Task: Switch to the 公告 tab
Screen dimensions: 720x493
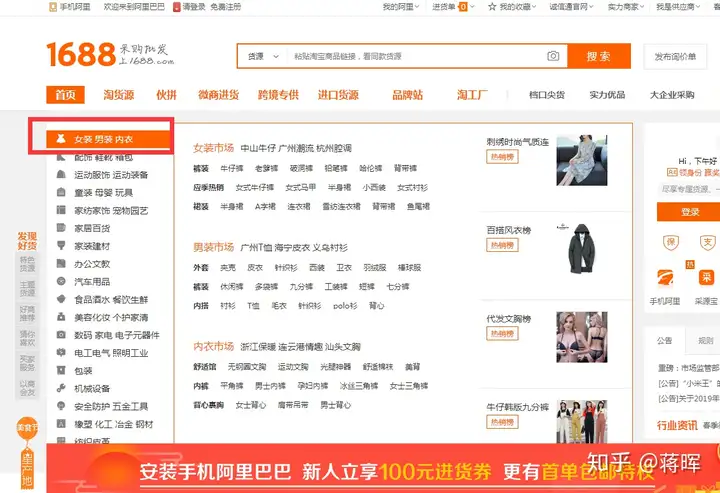Action: coord(664,340)
